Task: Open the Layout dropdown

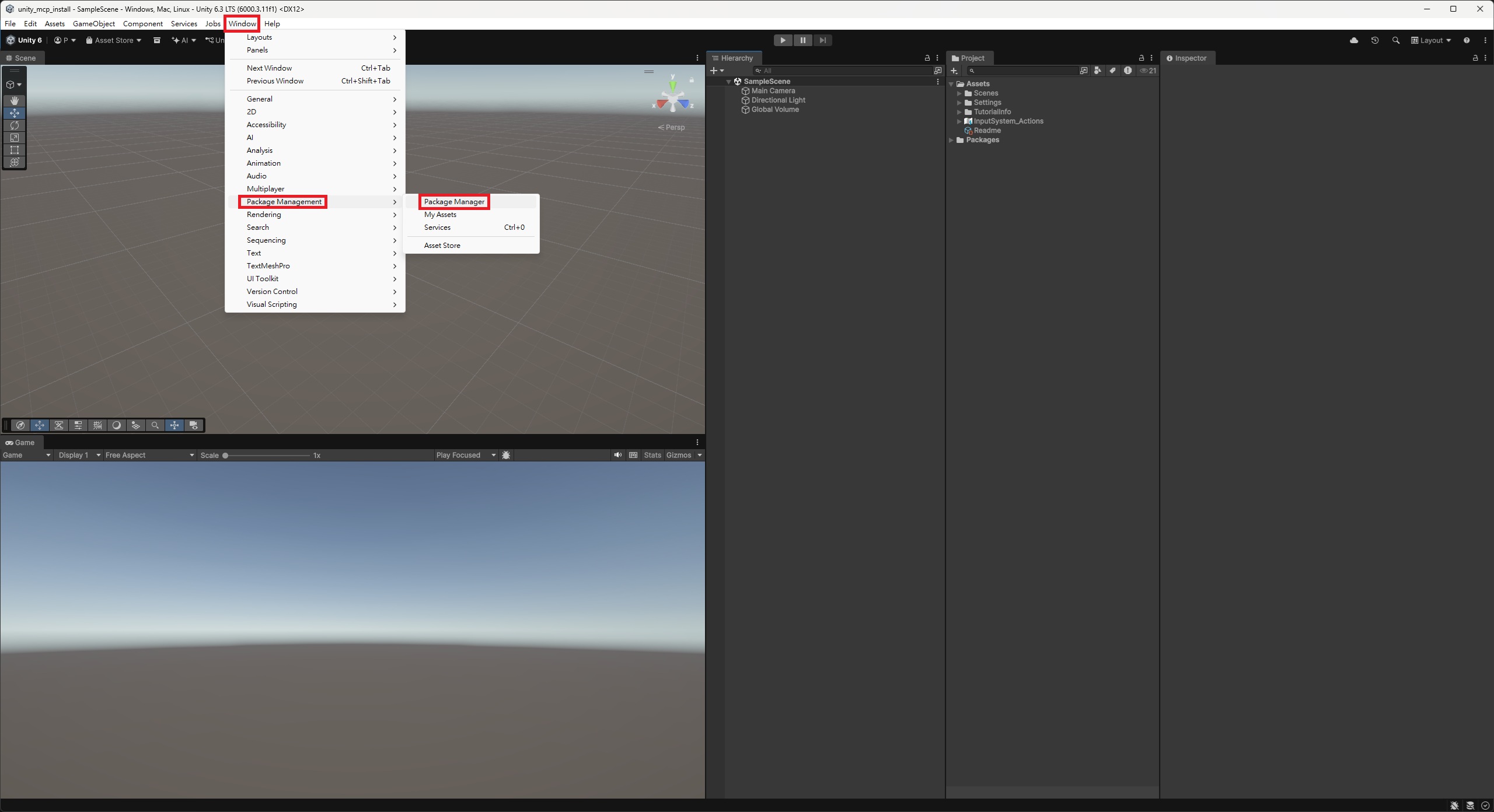Action: (x=1431, y=40)
